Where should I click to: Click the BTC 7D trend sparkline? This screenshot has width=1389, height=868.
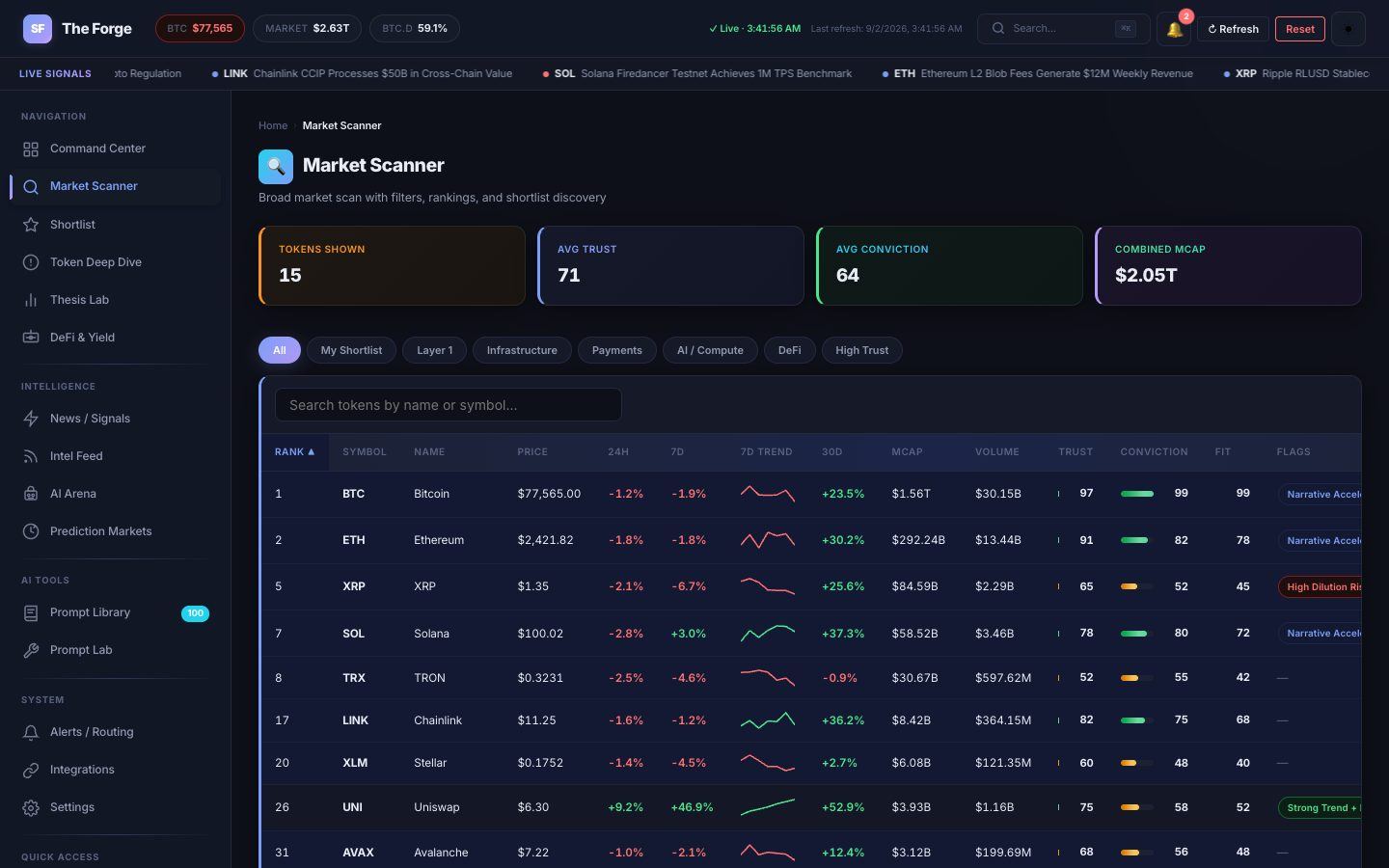click(768, 494)
